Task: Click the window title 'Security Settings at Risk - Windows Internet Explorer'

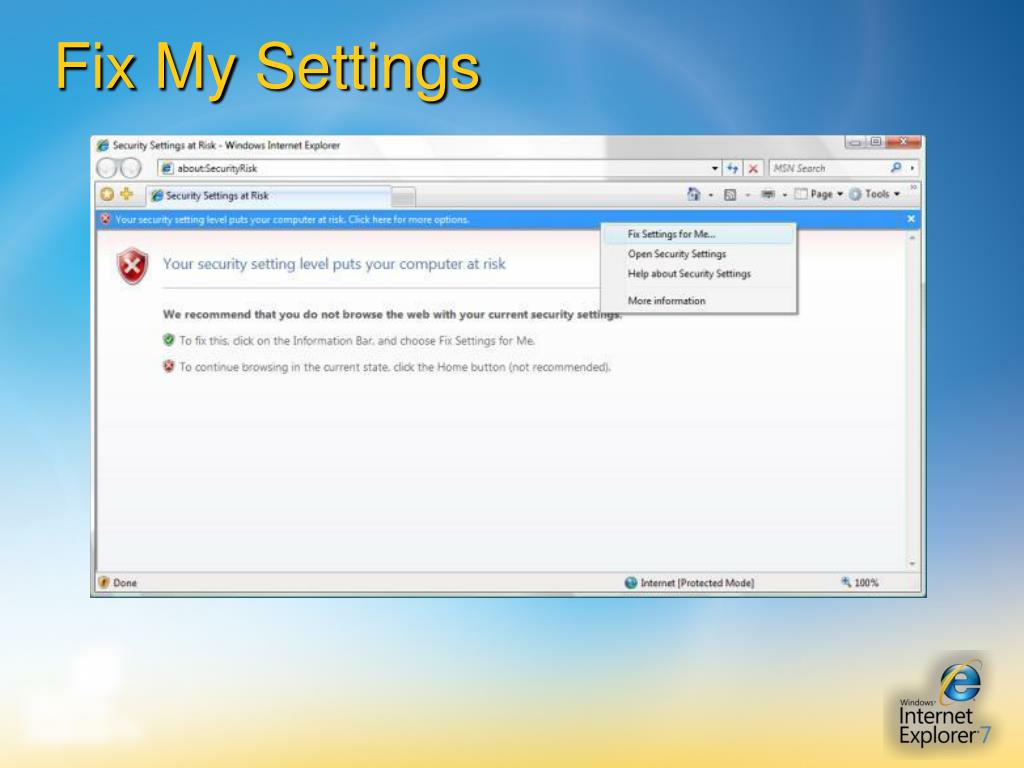Action: 226,145
